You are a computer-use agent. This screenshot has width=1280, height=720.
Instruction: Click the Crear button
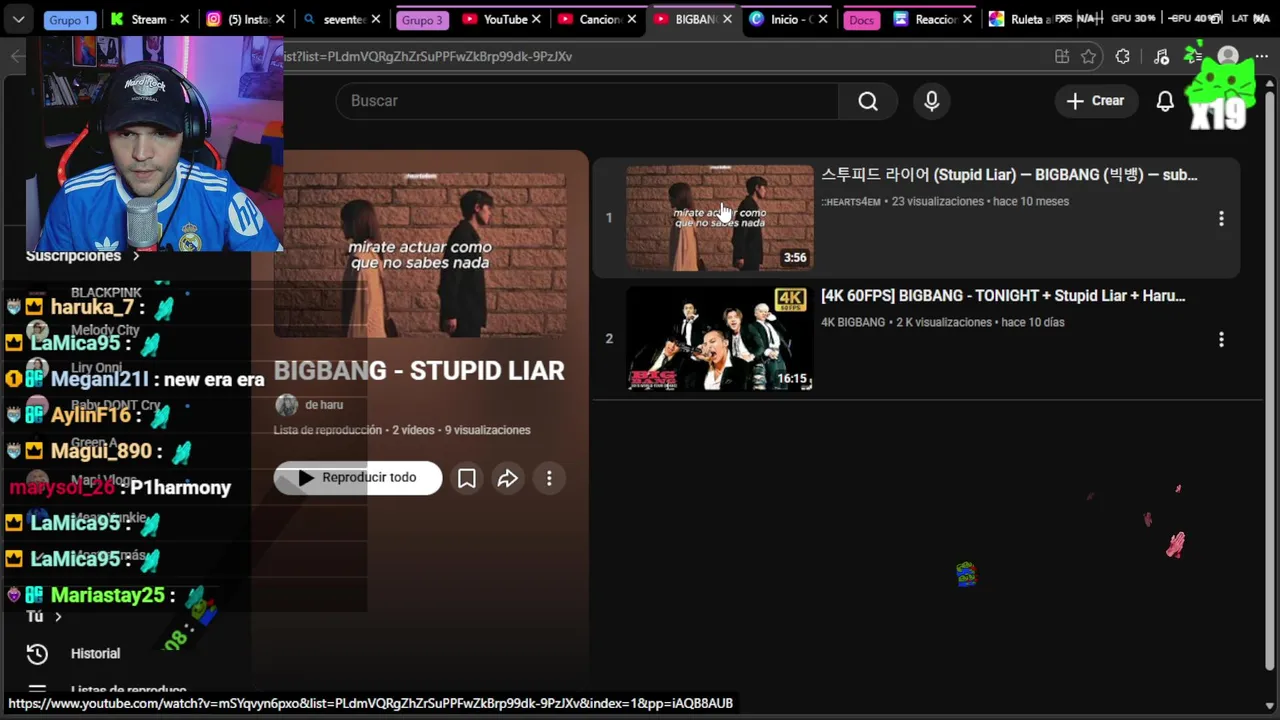click(1095, 101)
